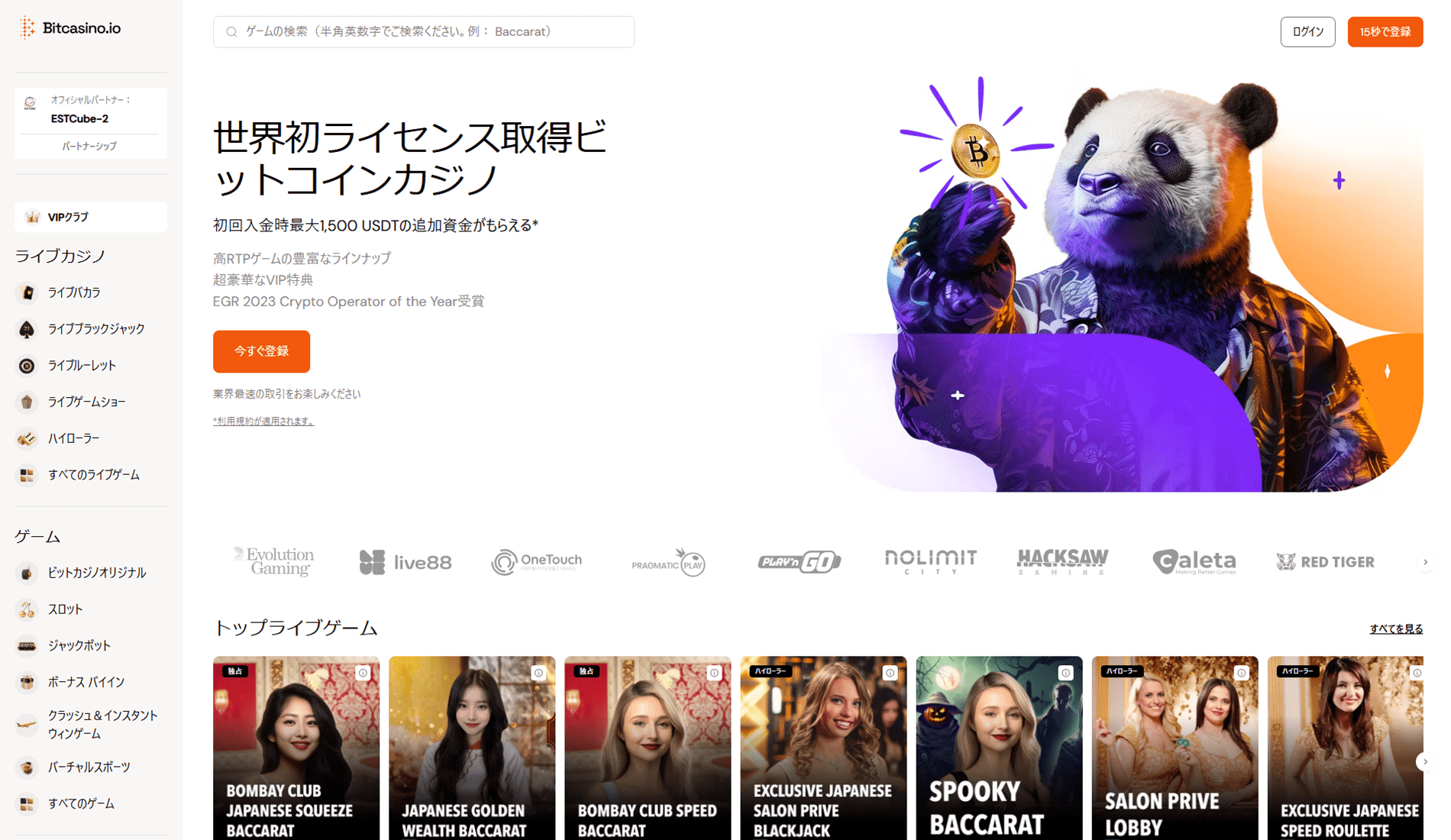Open the パートナーシップ link

point(90,146)
